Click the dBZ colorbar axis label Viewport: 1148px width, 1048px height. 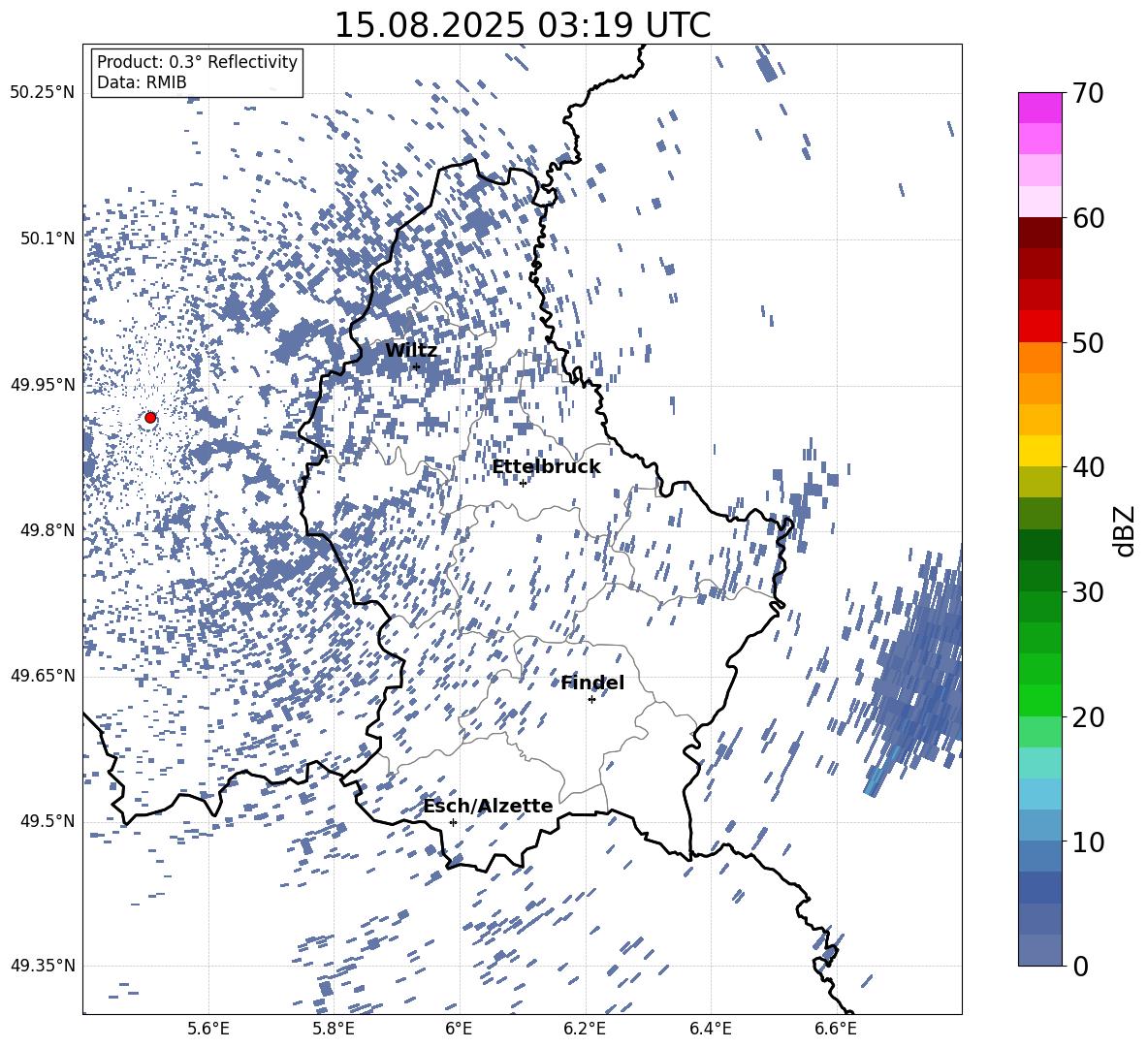tap(1126, 530)
